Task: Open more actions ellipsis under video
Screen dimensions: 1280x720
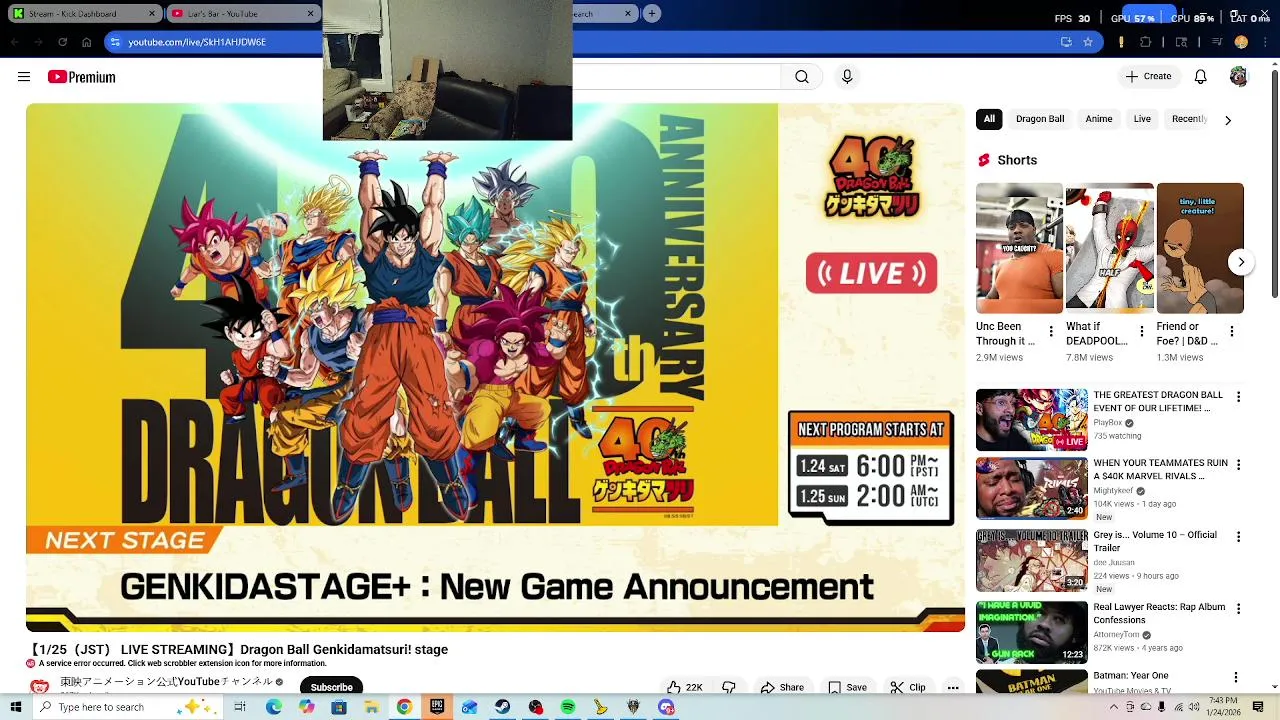Action: 953,687
